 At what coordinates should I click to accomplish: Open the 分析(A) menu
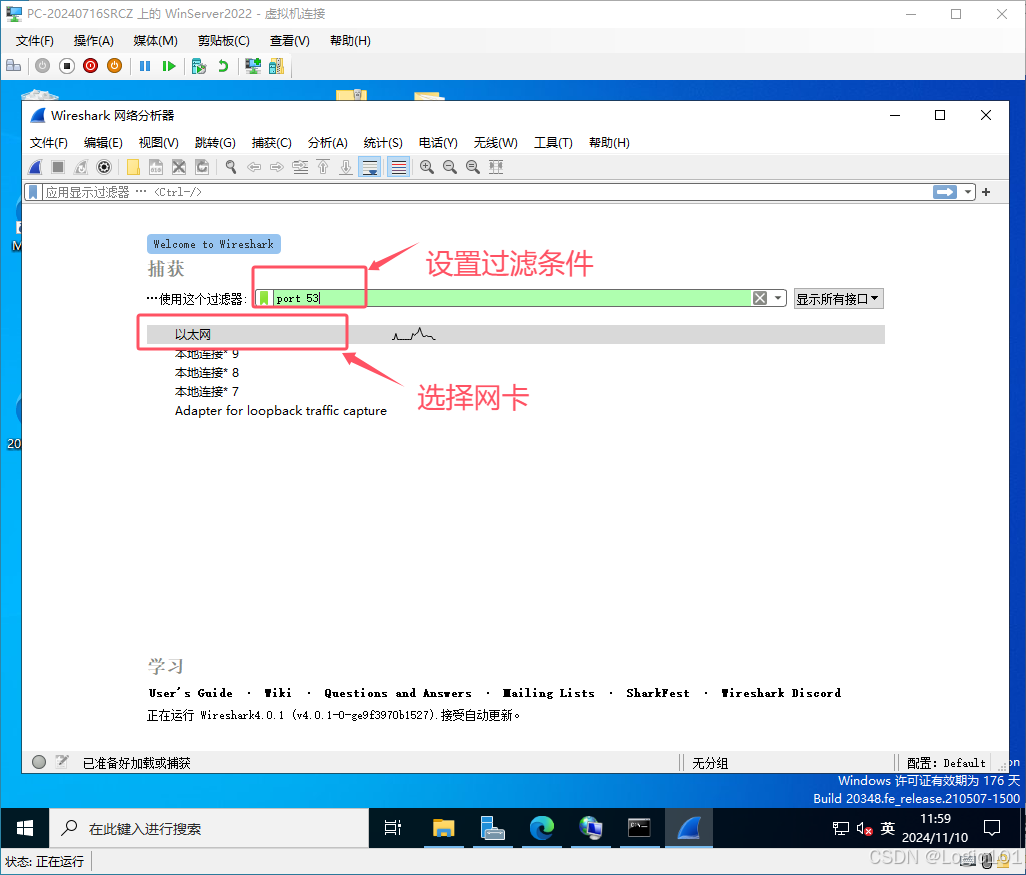pos(328,143)
